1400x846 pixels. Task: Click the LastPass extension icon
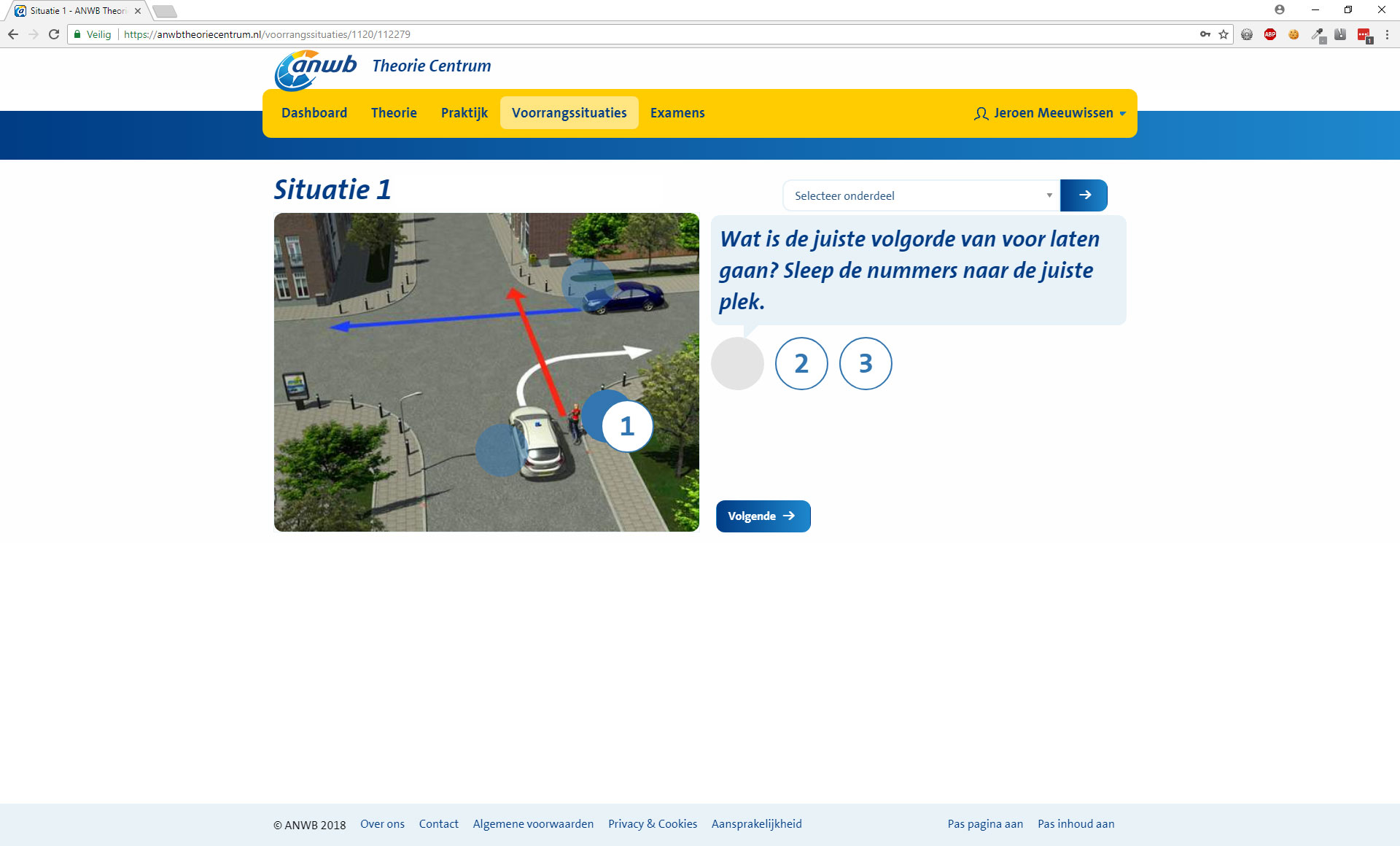click(x=1364, y=34)
